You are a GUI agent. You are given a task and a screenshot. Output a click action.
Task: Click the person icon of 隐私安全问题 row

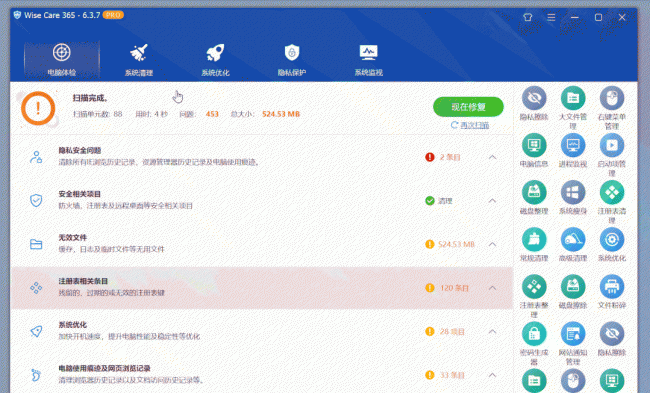(x=36, y=157)
